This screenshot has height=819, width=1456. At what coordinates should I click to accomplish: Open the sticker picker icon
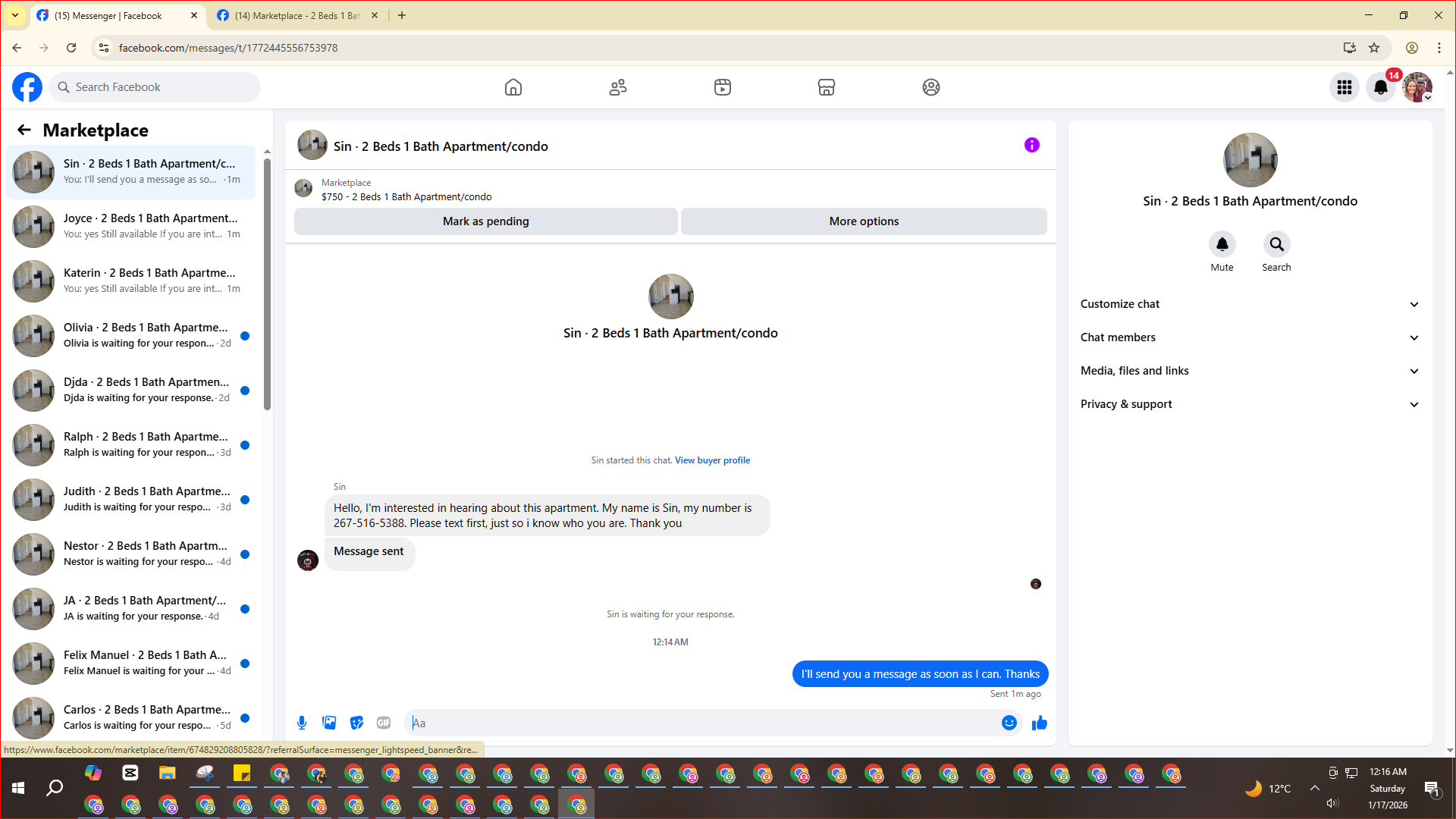point(356,723)
